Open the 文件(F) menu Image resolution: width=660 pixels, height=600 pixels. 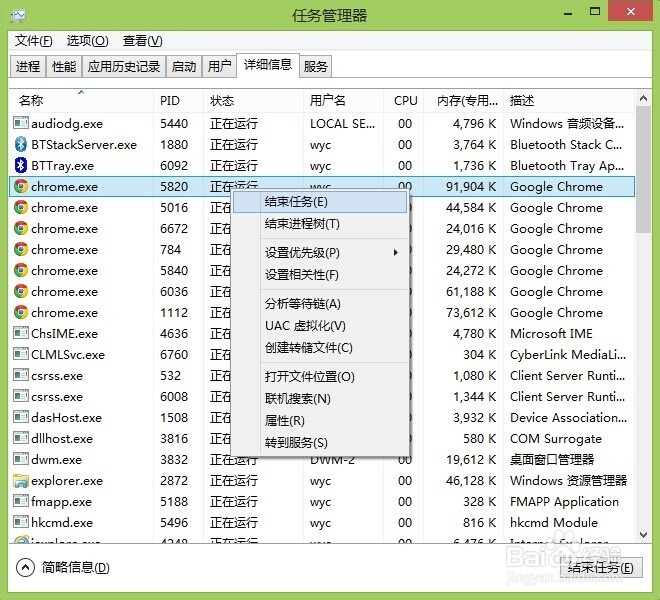(34, 41)
